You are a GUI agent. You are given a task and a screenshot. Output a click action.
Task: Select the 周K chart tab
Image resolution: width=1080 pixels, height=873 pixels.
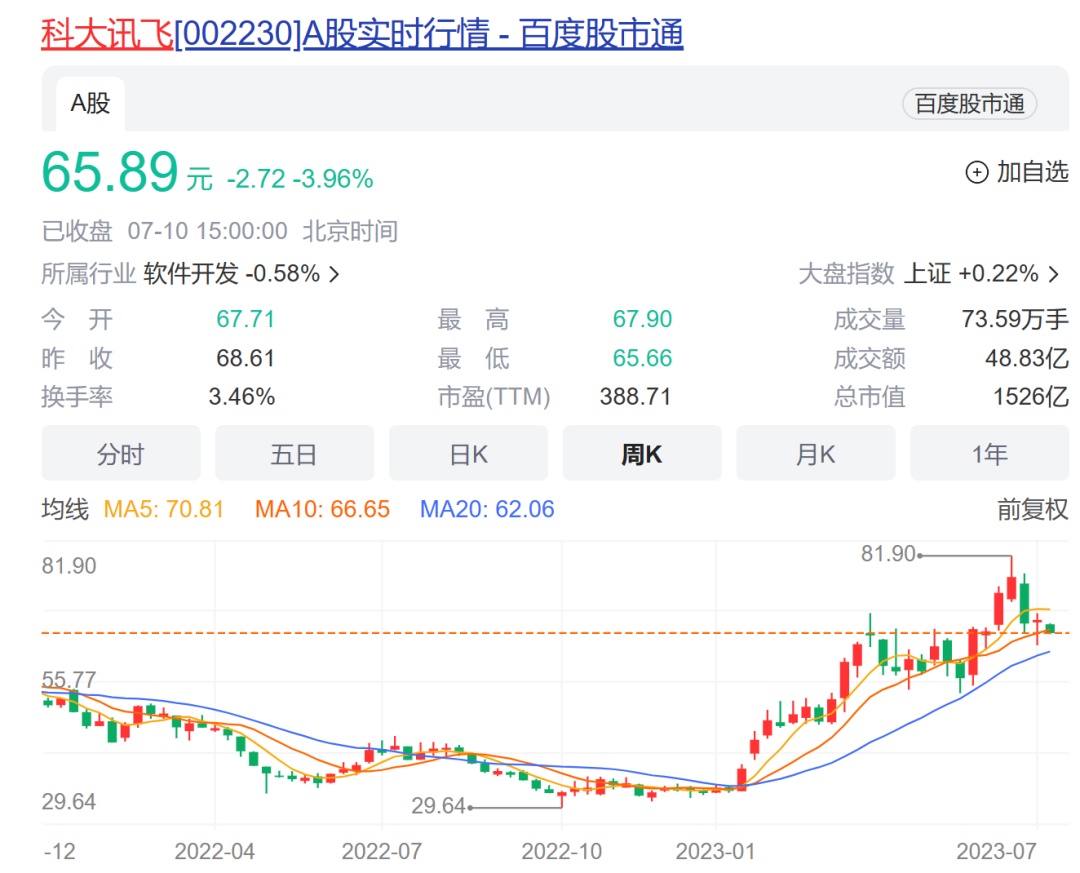pyautogui.click(x=642, y=454)
